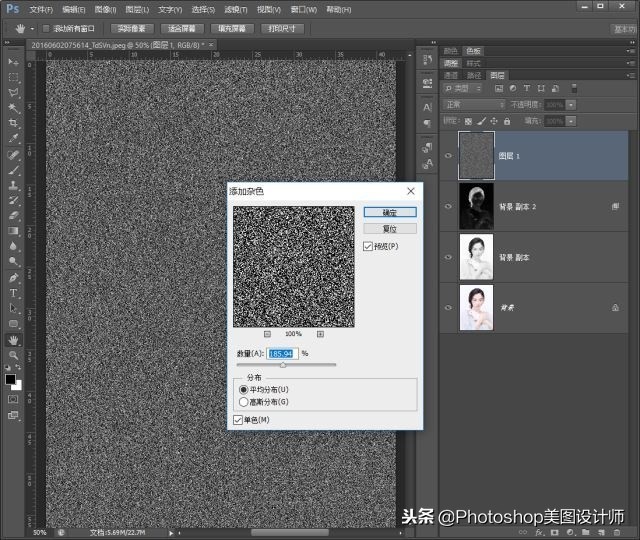Hide the 图层 1 layer via eye icon
The image size is (640, 540).
[448, 156]
